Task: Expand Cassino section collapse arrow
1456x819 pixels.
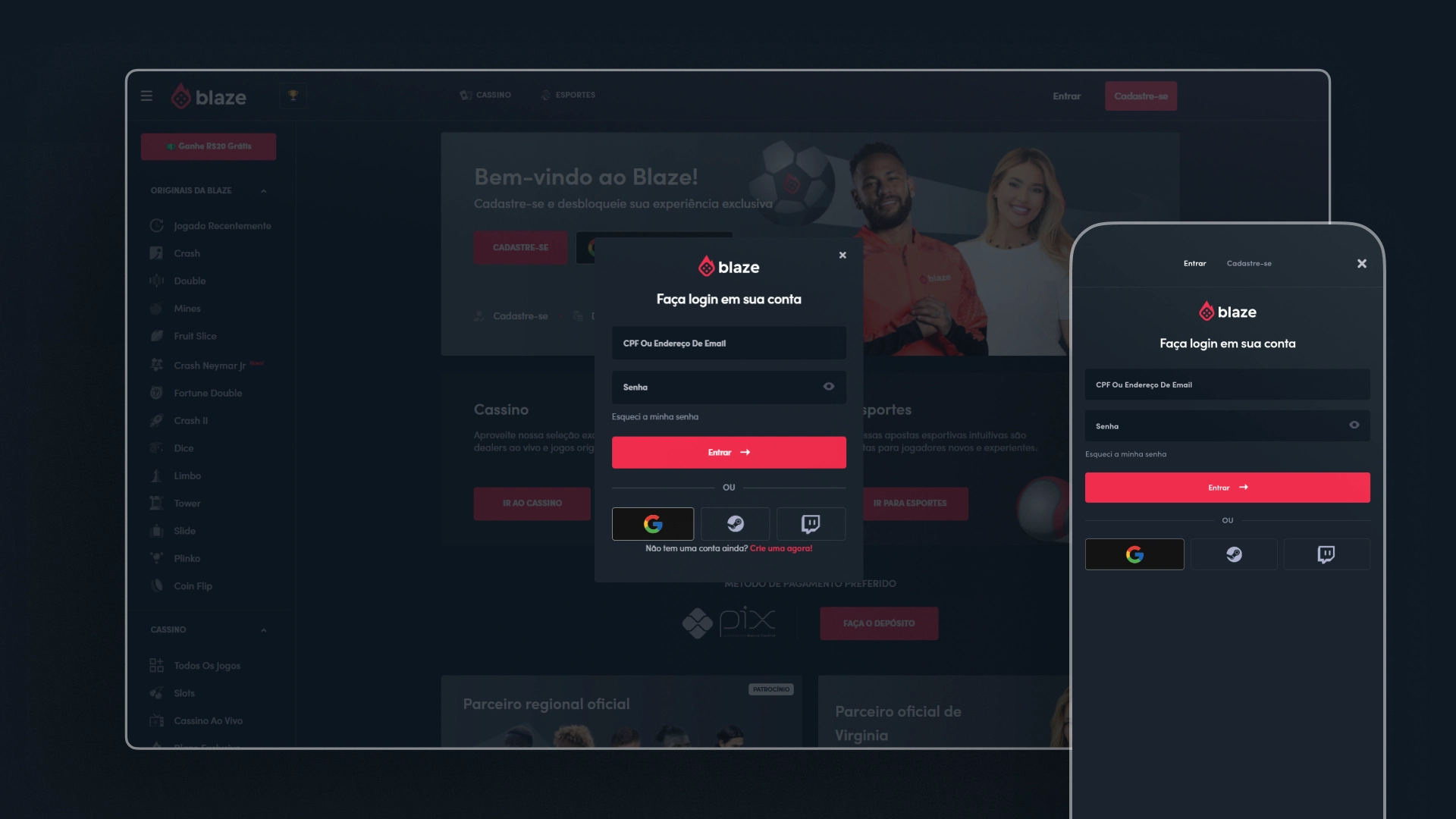Action: 263,630
